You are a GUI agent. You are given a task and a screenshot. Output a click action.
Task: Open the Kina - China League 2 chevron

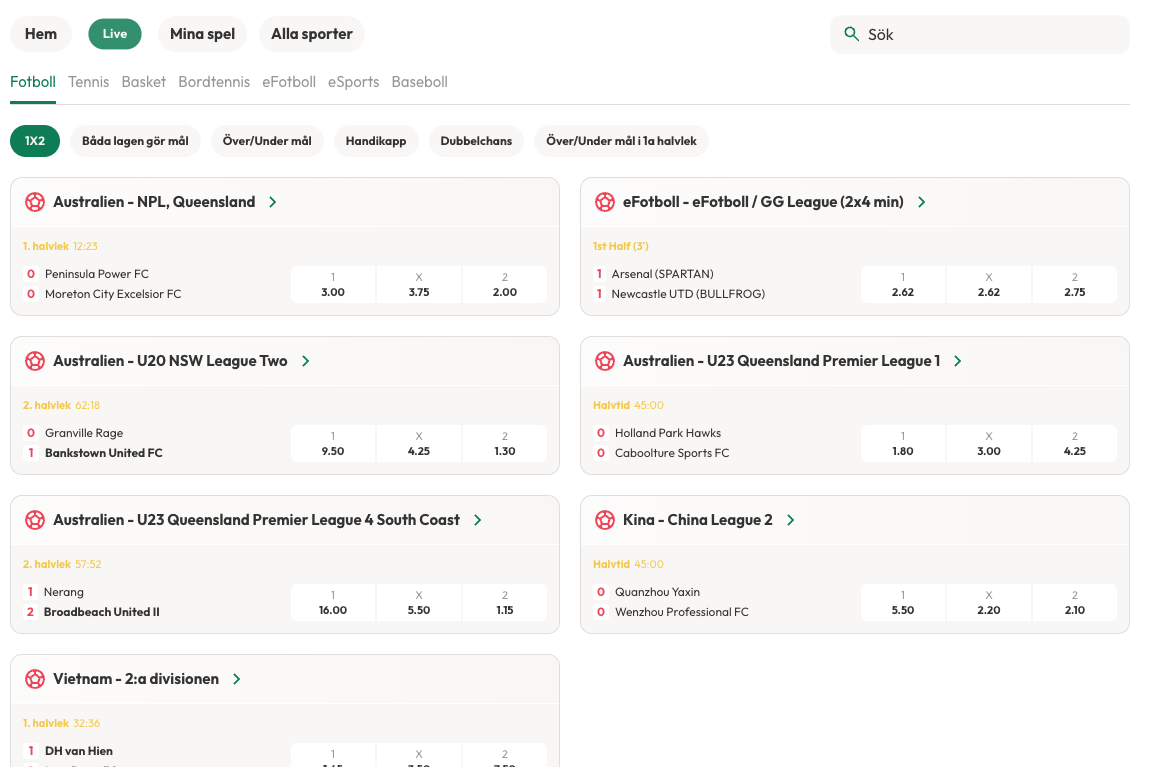tap(791, 520)
